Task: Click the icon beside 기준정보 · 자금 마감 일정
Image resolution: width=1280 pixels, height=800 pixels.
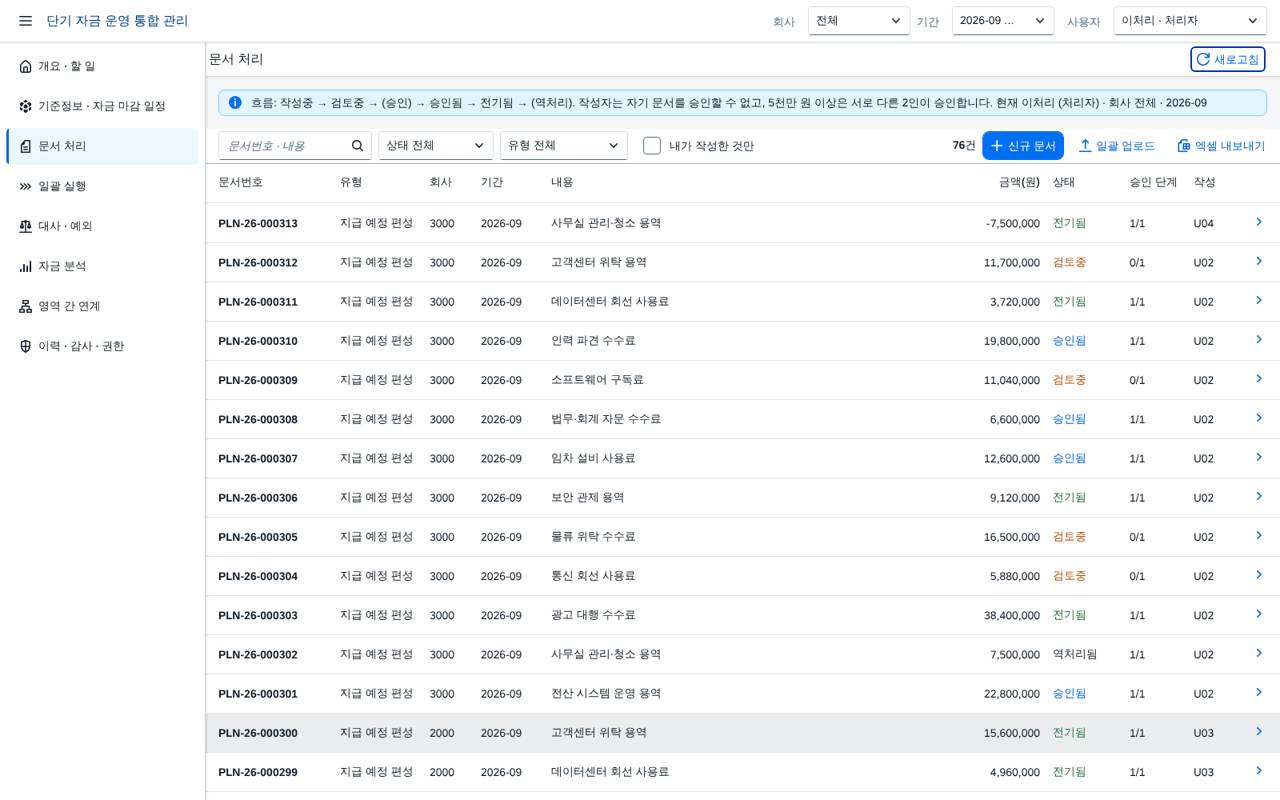Action: pyautogui.click(x=26, y=106)
